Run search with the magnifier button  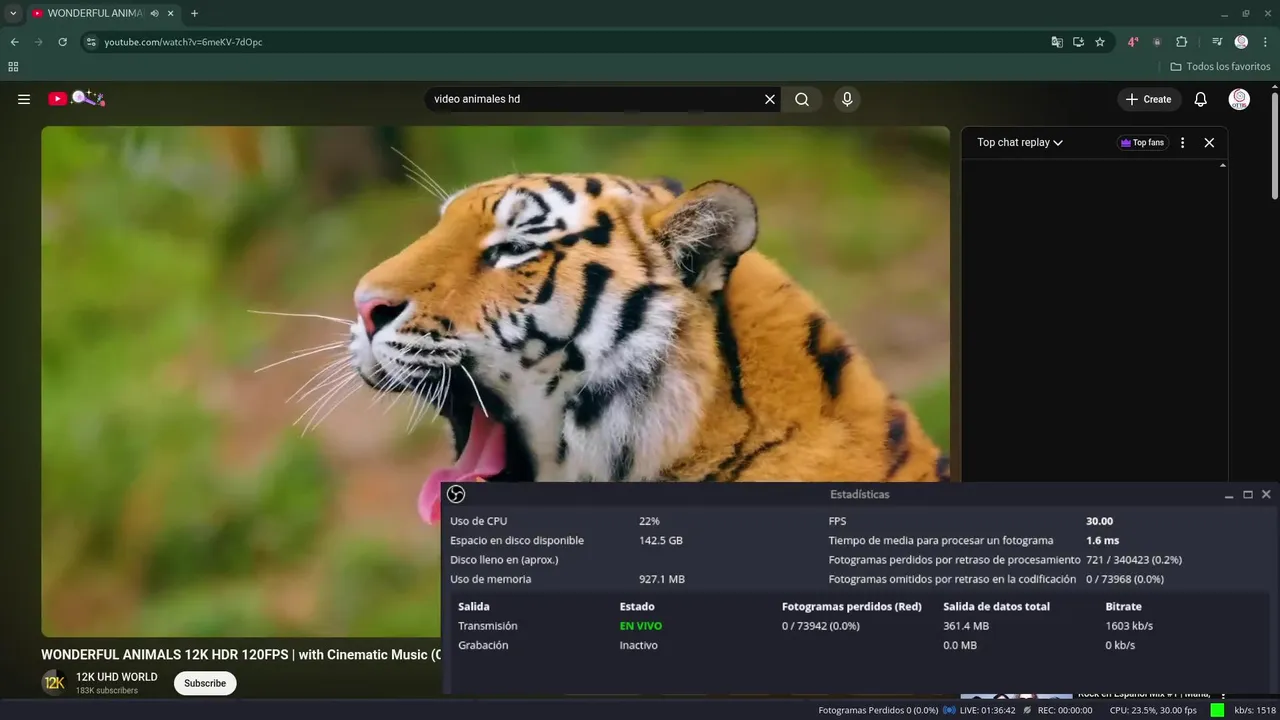point(802,99)
